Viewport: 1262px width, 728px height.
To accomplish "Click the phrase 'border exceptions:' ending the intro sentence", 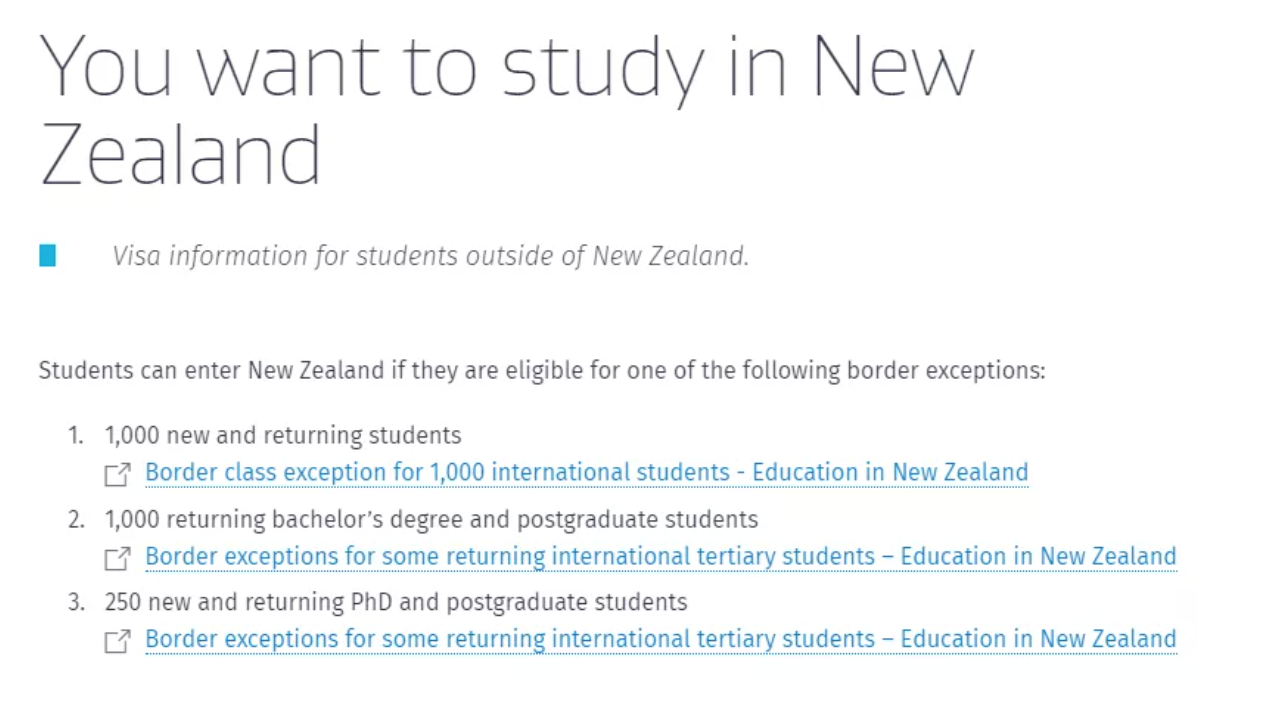I will click(946, 371).
